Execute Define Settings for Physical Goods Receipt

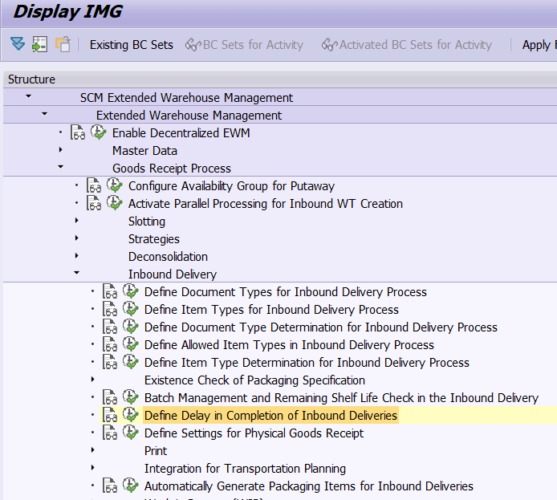[130, 433]
